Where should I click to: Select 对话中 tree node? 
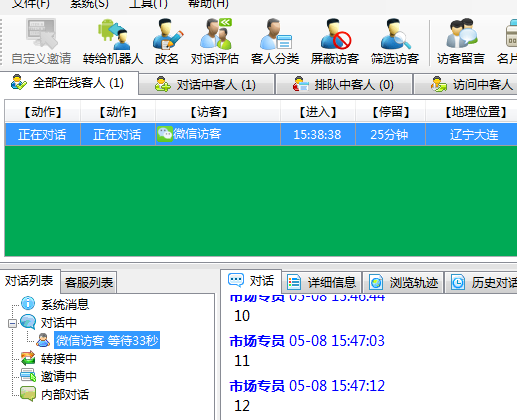[59, 323]
